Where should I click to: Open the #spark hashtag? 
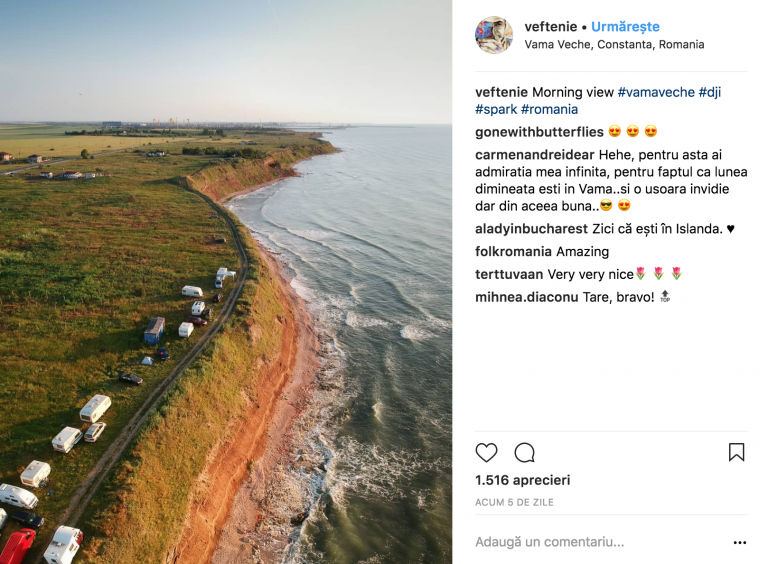click(x=496, y=109)
